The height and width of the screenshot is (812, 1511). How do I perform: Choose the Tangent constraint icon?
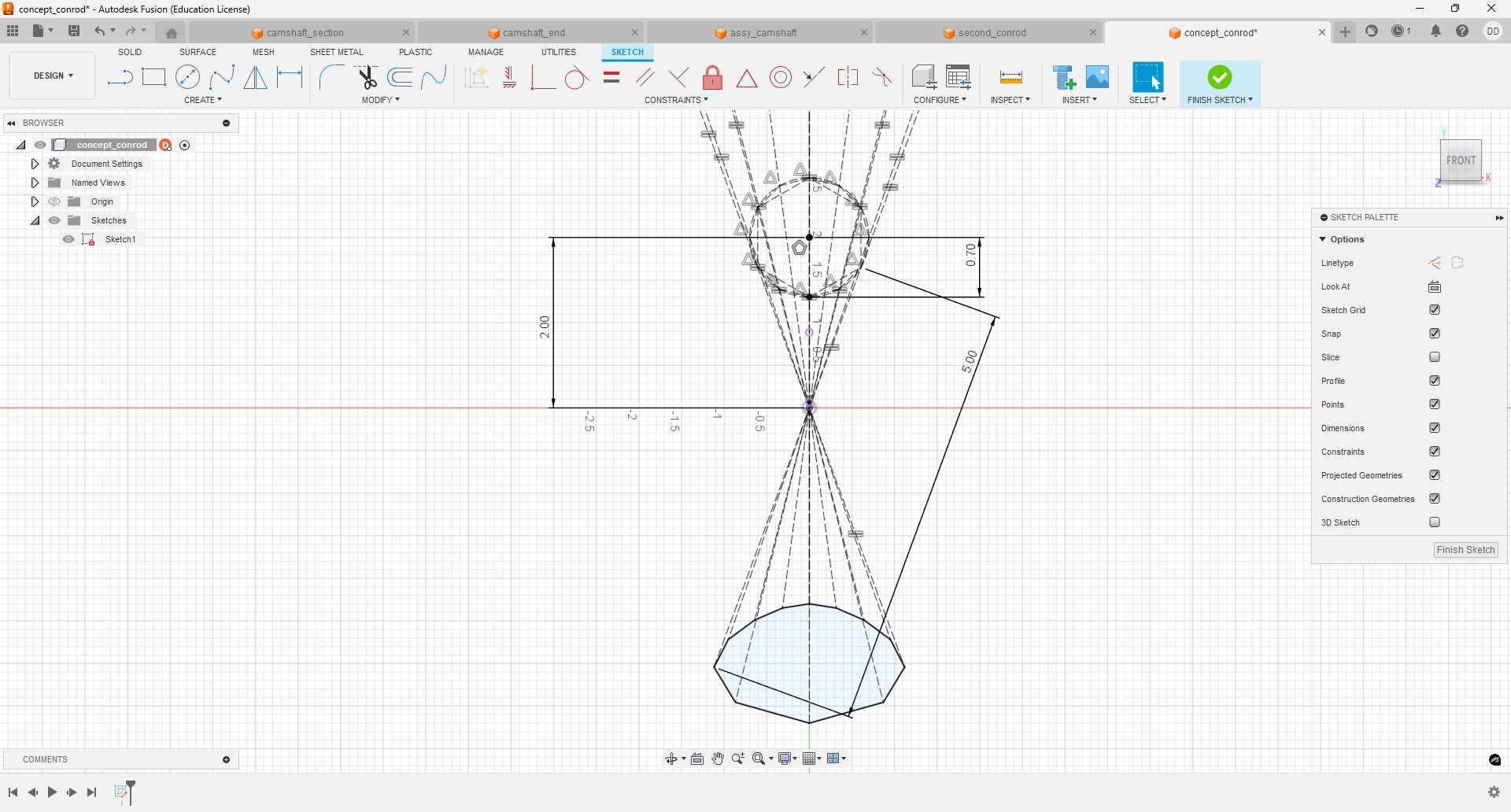coord(576,78)
